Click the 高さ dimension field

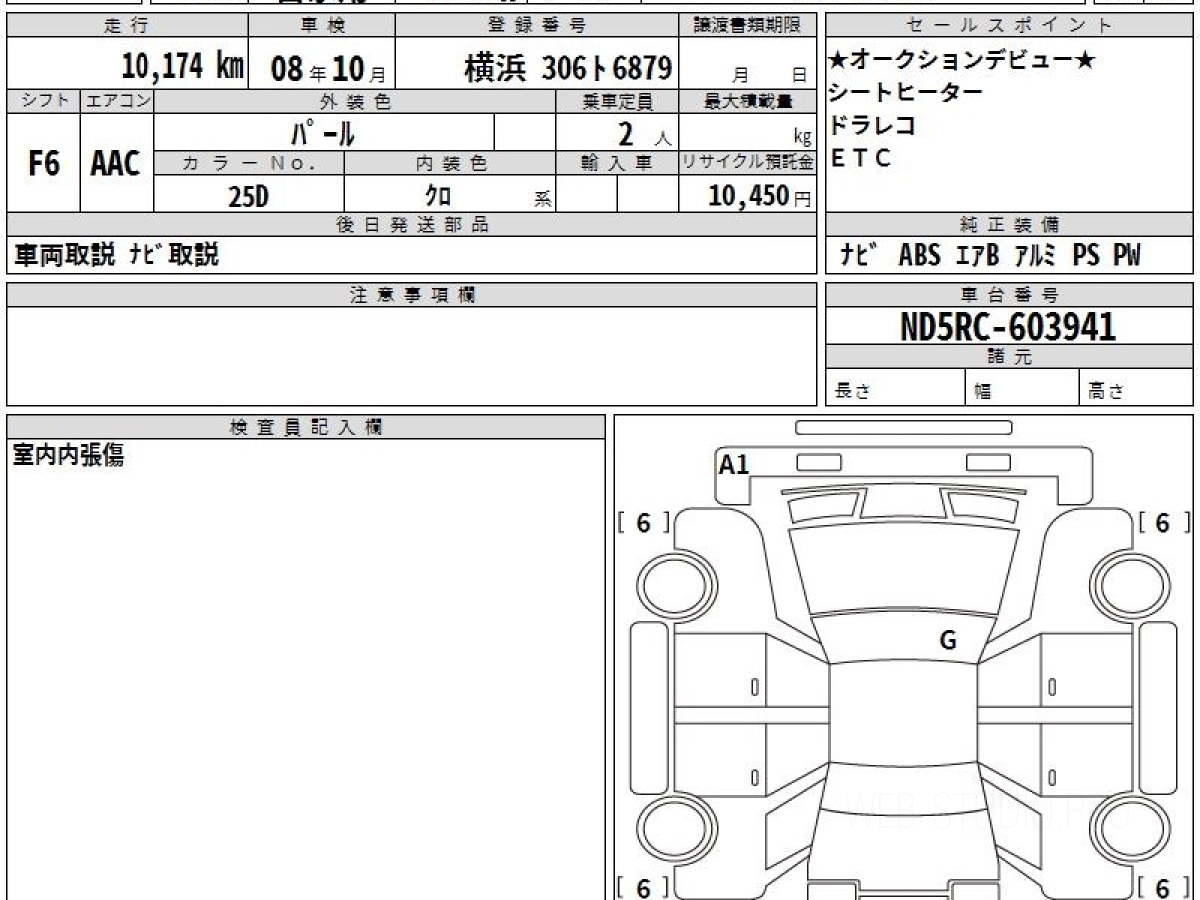click(x=1106, y=392)
